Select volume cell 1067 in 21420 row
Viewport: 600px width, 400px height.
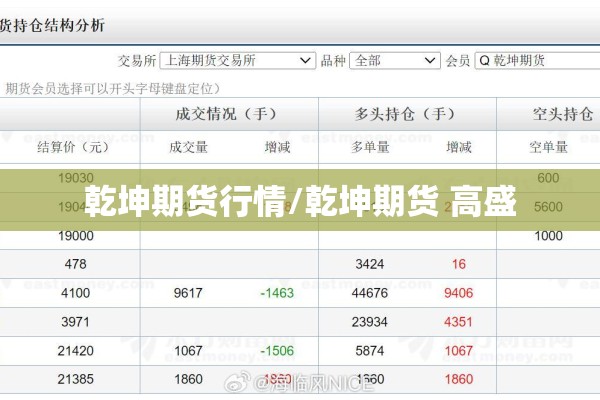pos(188,351)
